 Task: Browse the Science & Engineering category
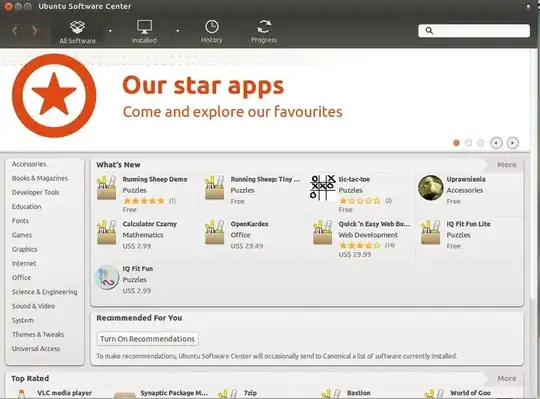click(44, 292)
